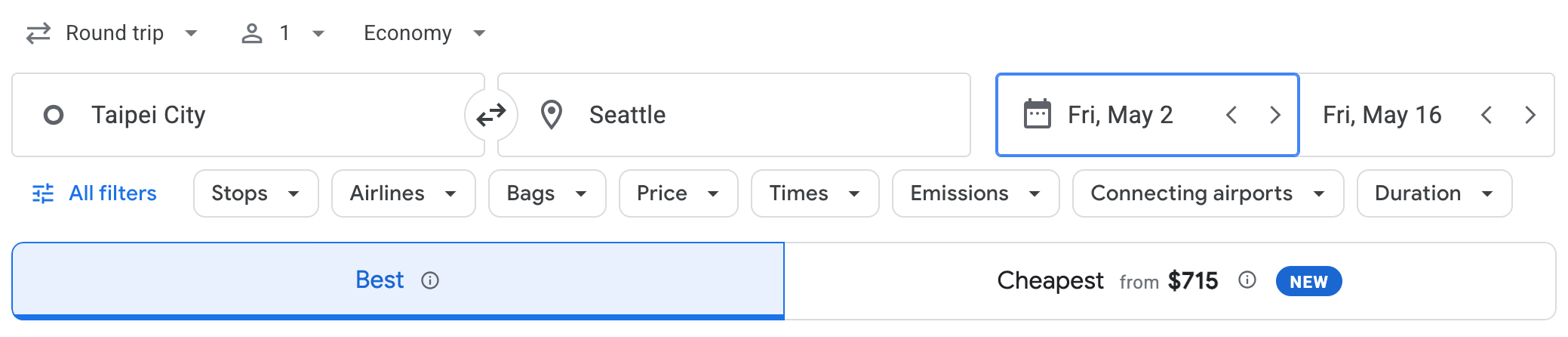The width and height of the screenshot is (1568, 337).
Task: Show info about Best ranking
Action: pos(430,281)
